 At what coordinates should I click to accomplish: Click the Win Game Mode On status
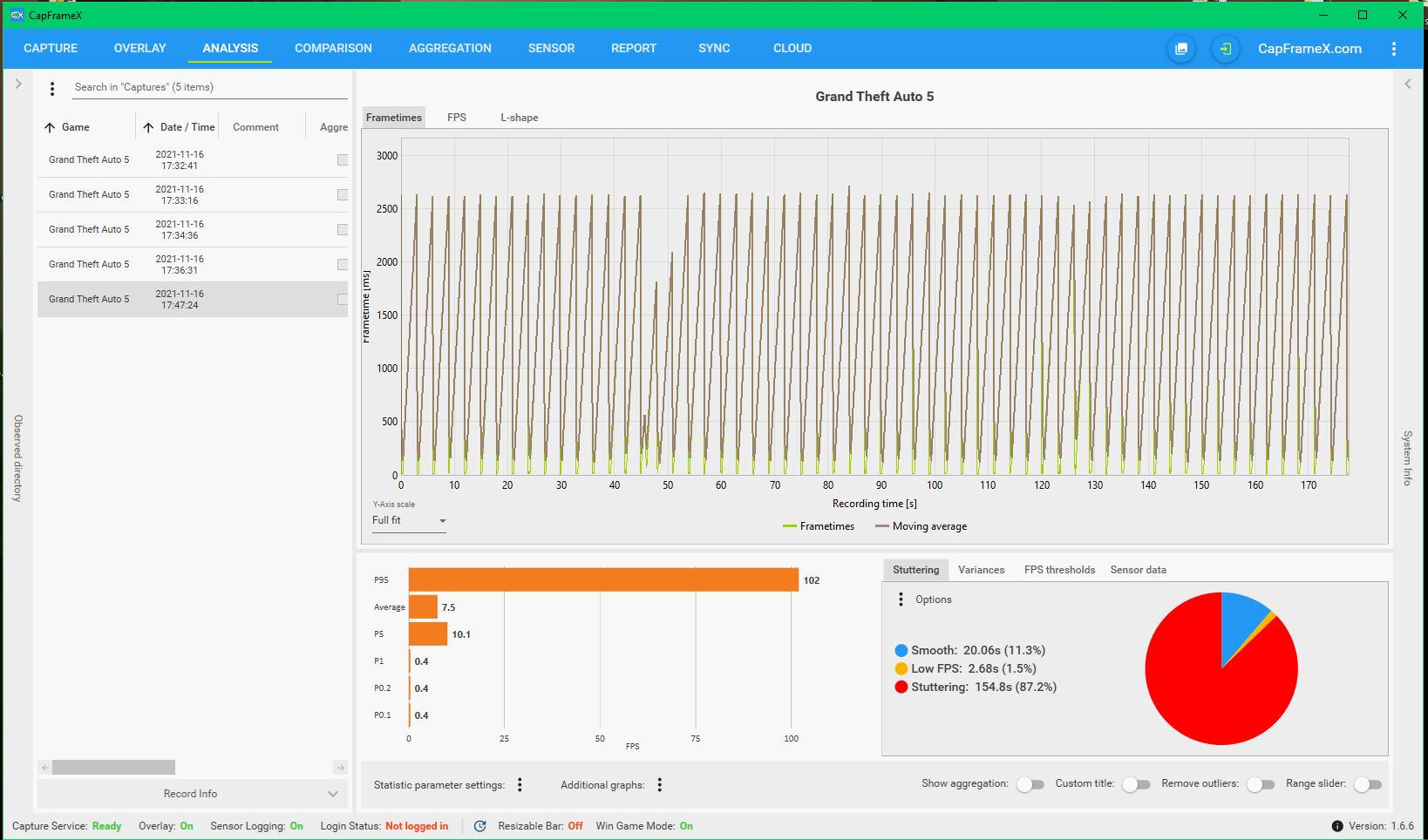click(x=644, y=826)
